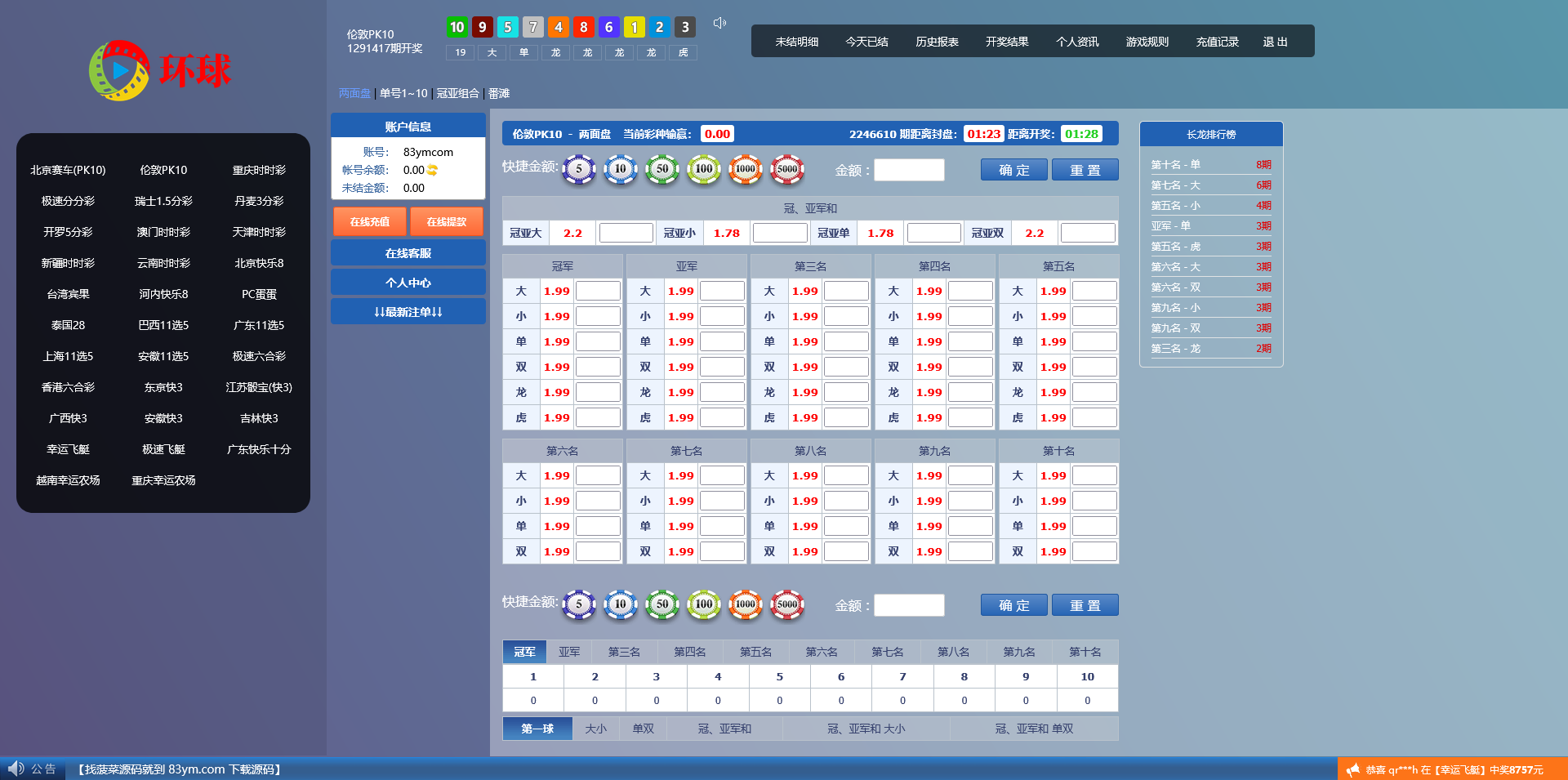Click 退出 to log out
Screen dimensions: 1568x780
point(1276,42)
